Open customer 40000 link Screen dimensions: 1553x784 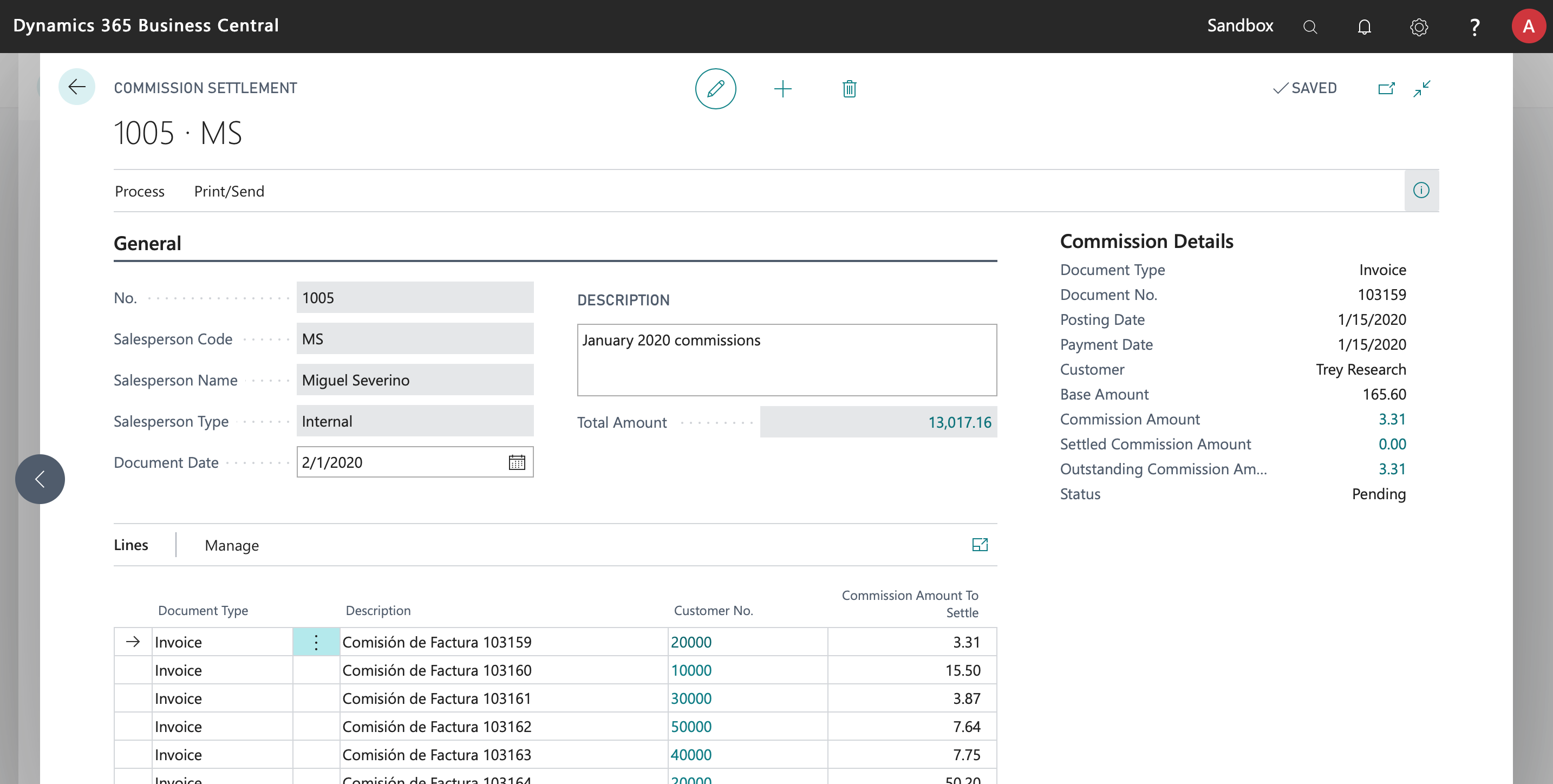click(691, 754)
